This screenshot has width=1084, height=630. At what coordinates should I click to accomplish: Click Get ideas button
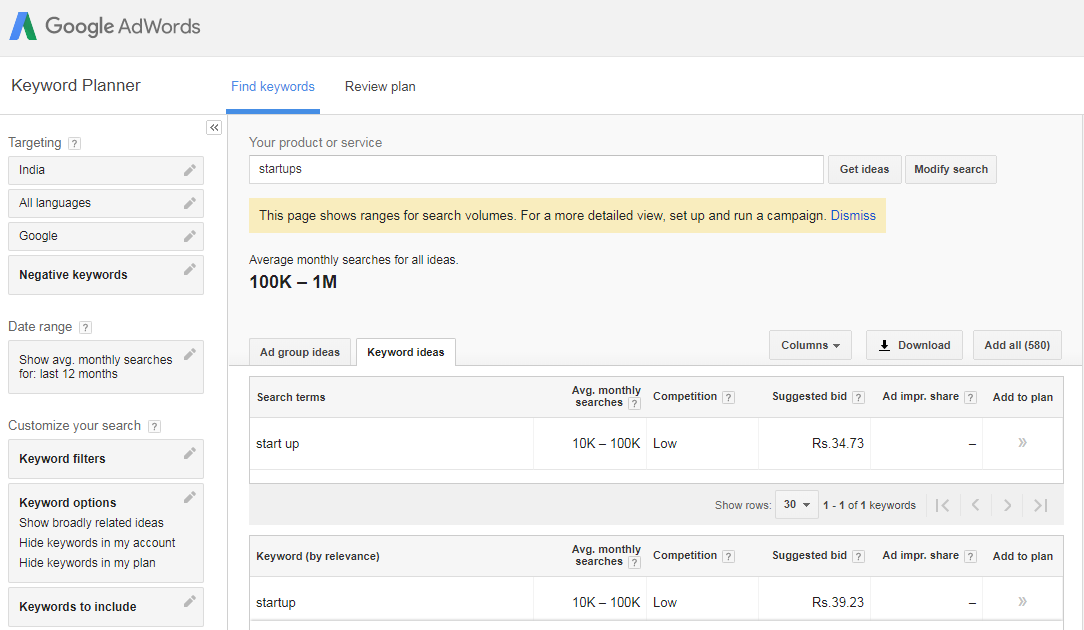(864, 169)
